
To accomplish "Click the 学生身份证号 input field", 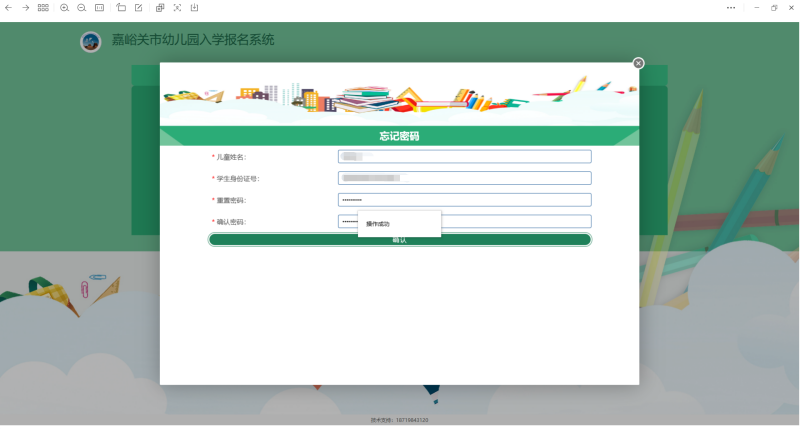I will click(465, 178).
